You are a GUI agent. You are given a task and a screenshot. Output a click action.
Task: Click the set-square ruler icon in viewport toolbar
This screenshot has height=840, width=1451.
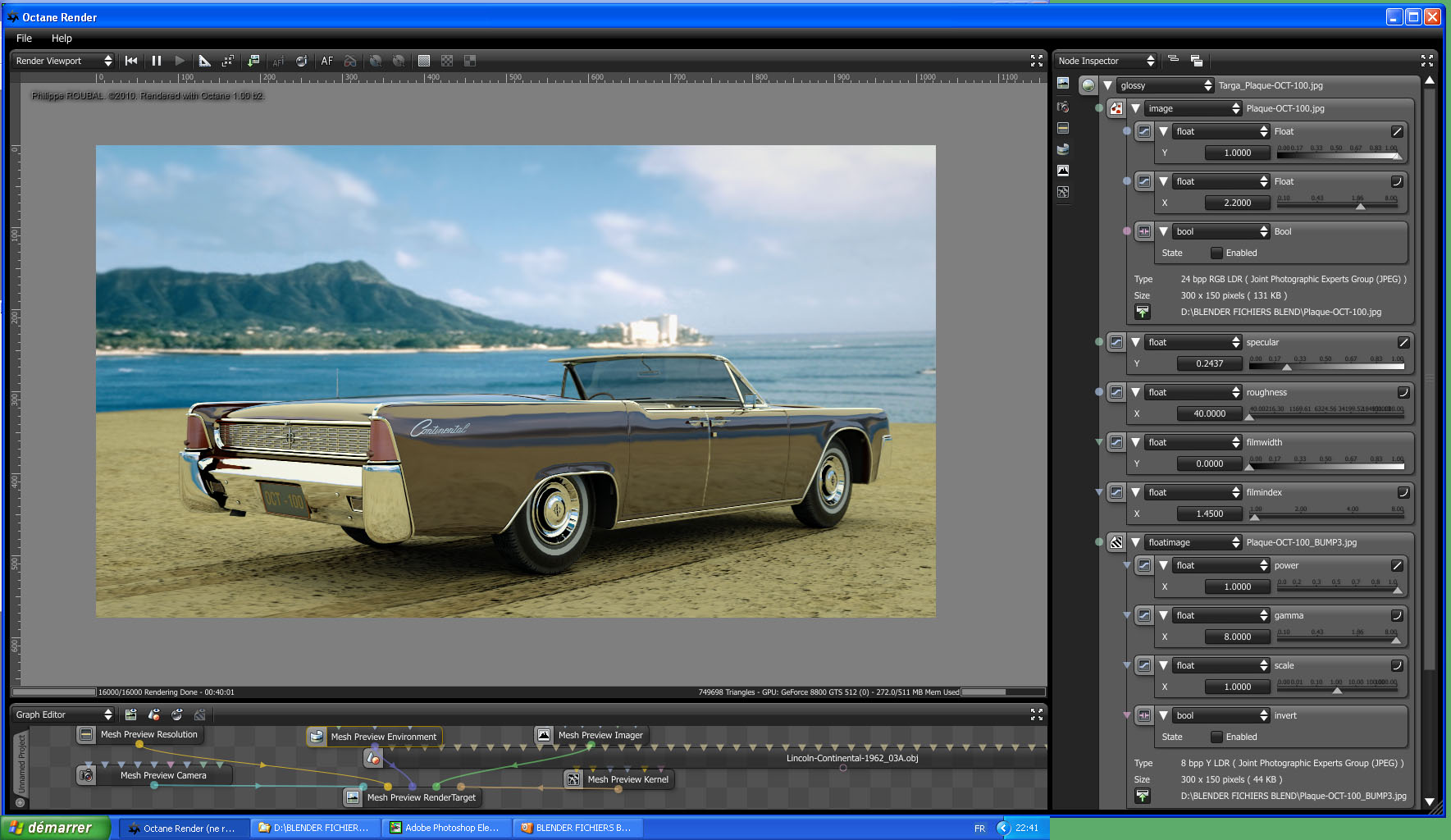pos(205,61)
